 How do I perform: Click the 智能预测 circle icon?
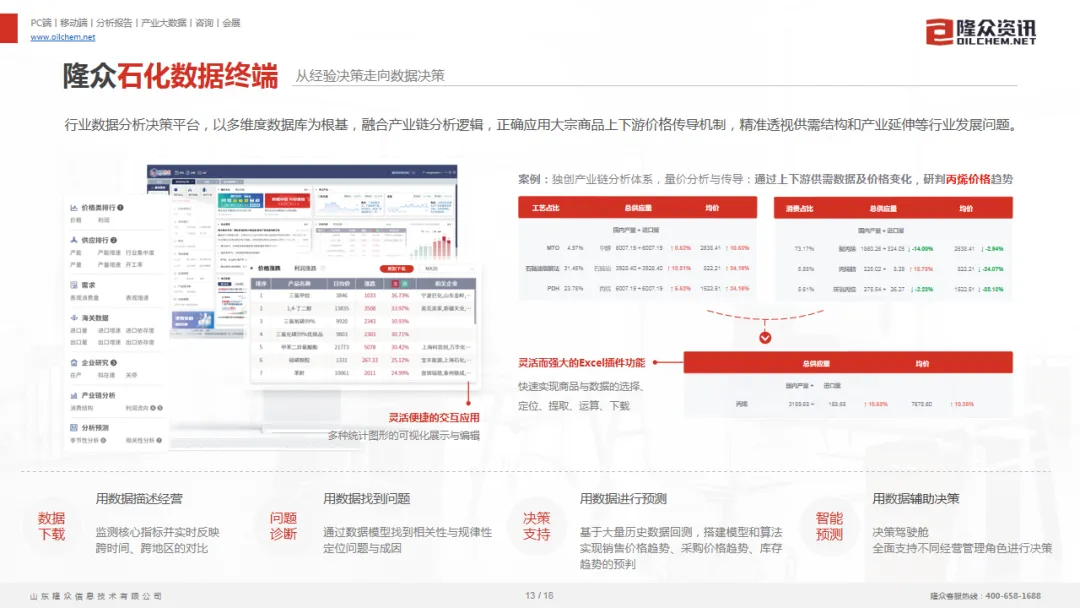point(829,526)
